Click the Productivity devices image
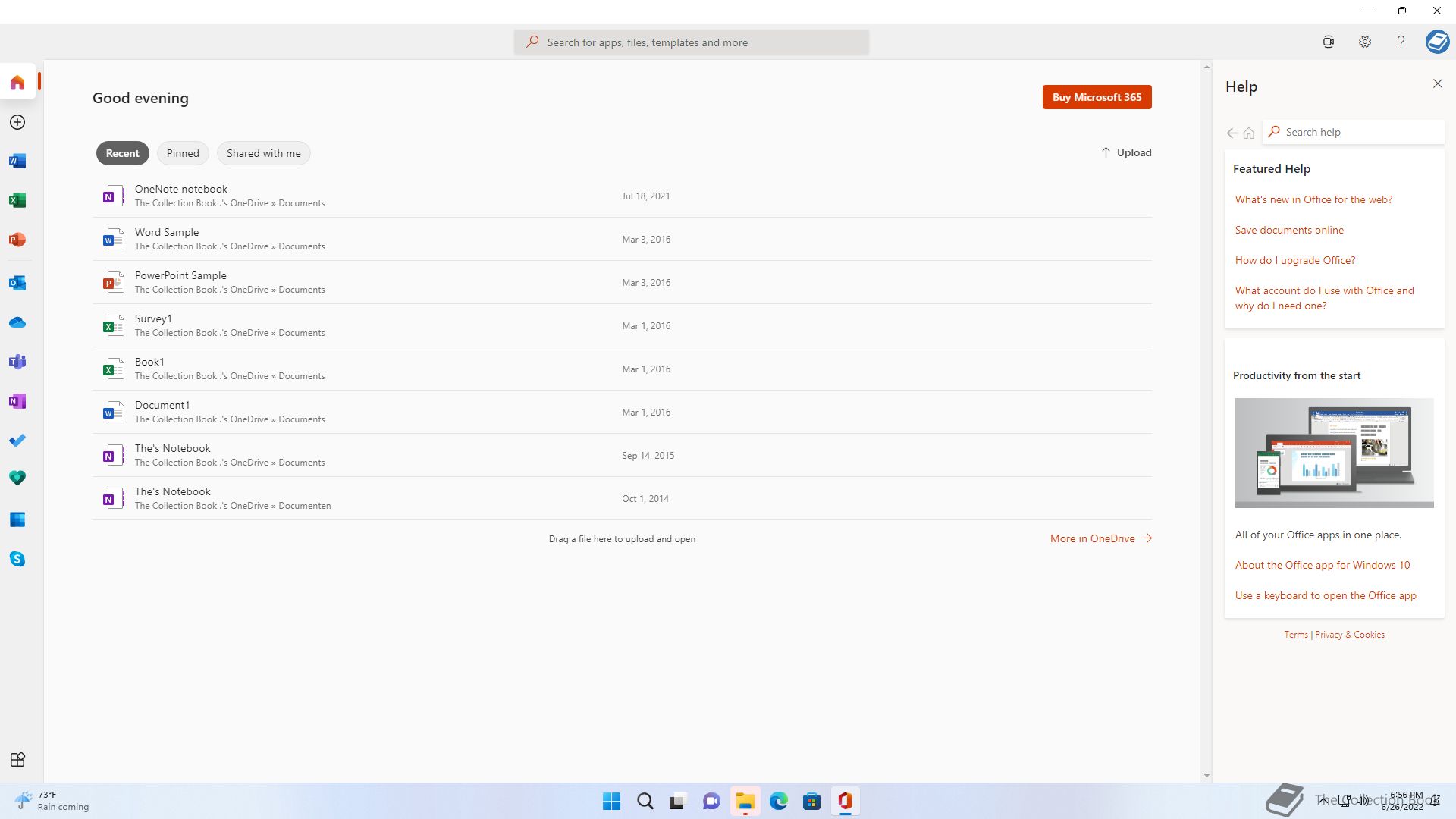The image size is (1456, 819). (x=1334, y=453)
